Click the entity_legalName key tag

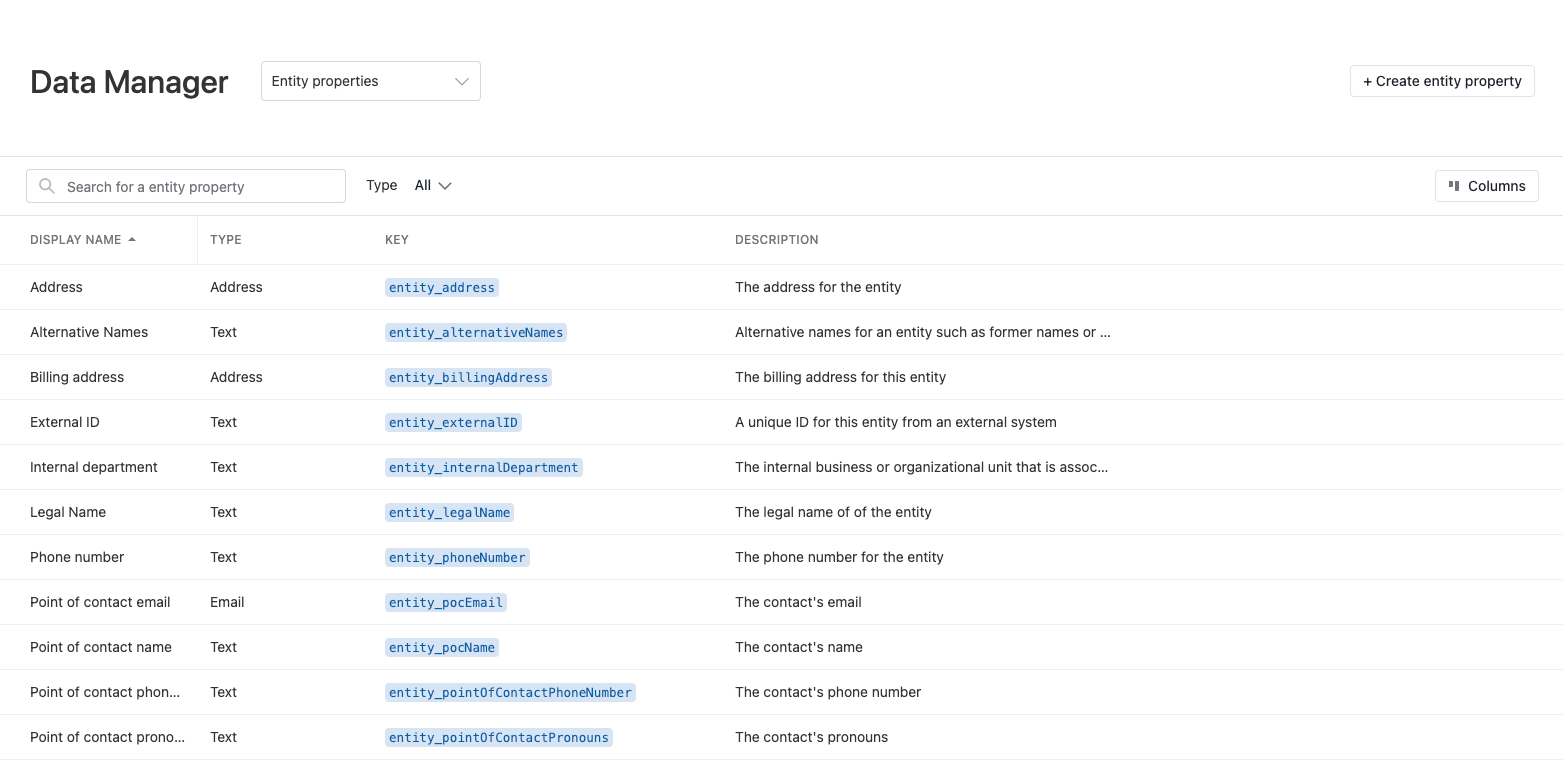449,512
